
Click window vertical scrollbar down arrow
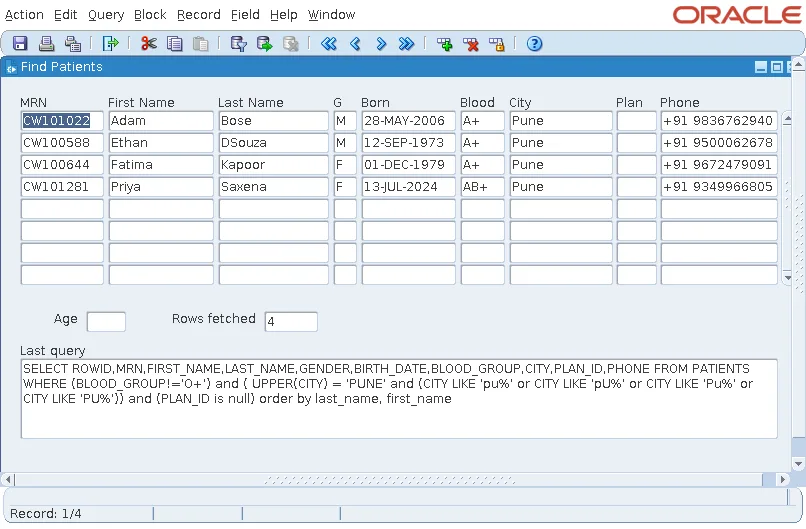pyautogui.click(x=798, y=464)
